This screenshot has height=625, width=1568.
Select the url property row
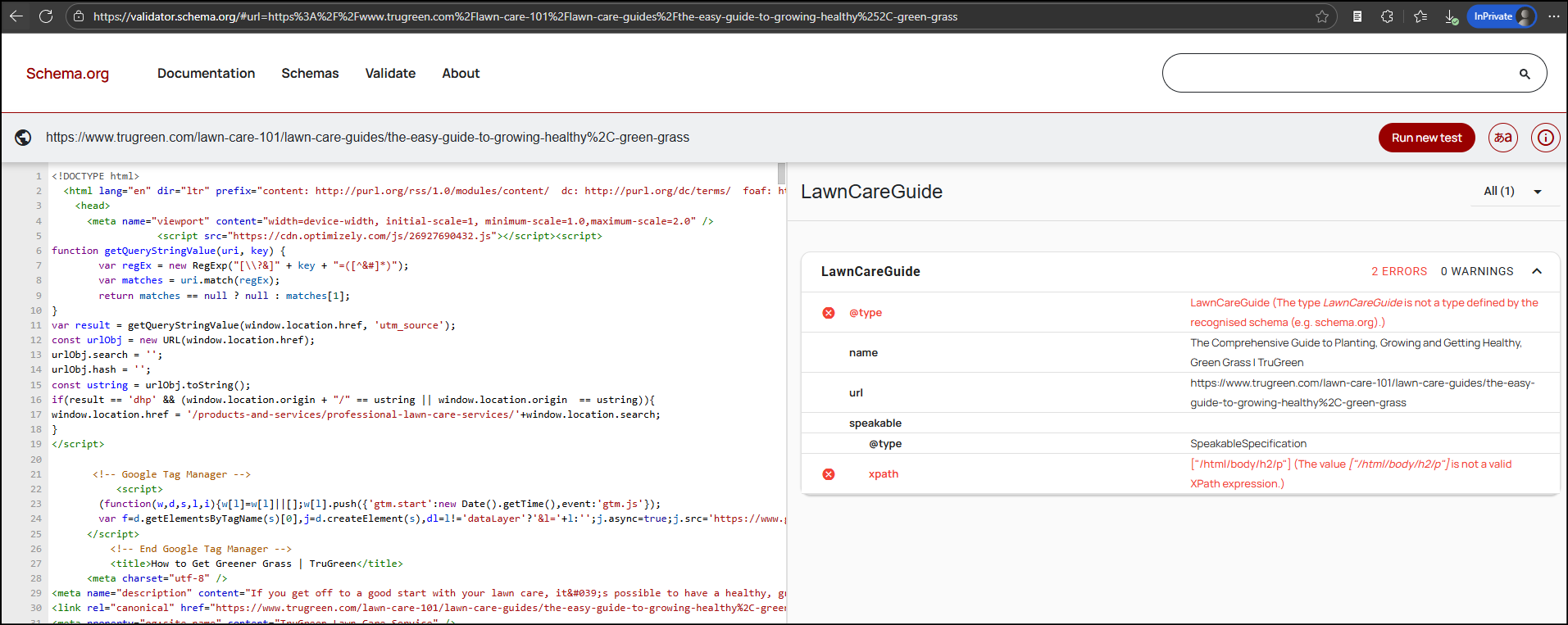(x=1180, y=393)
